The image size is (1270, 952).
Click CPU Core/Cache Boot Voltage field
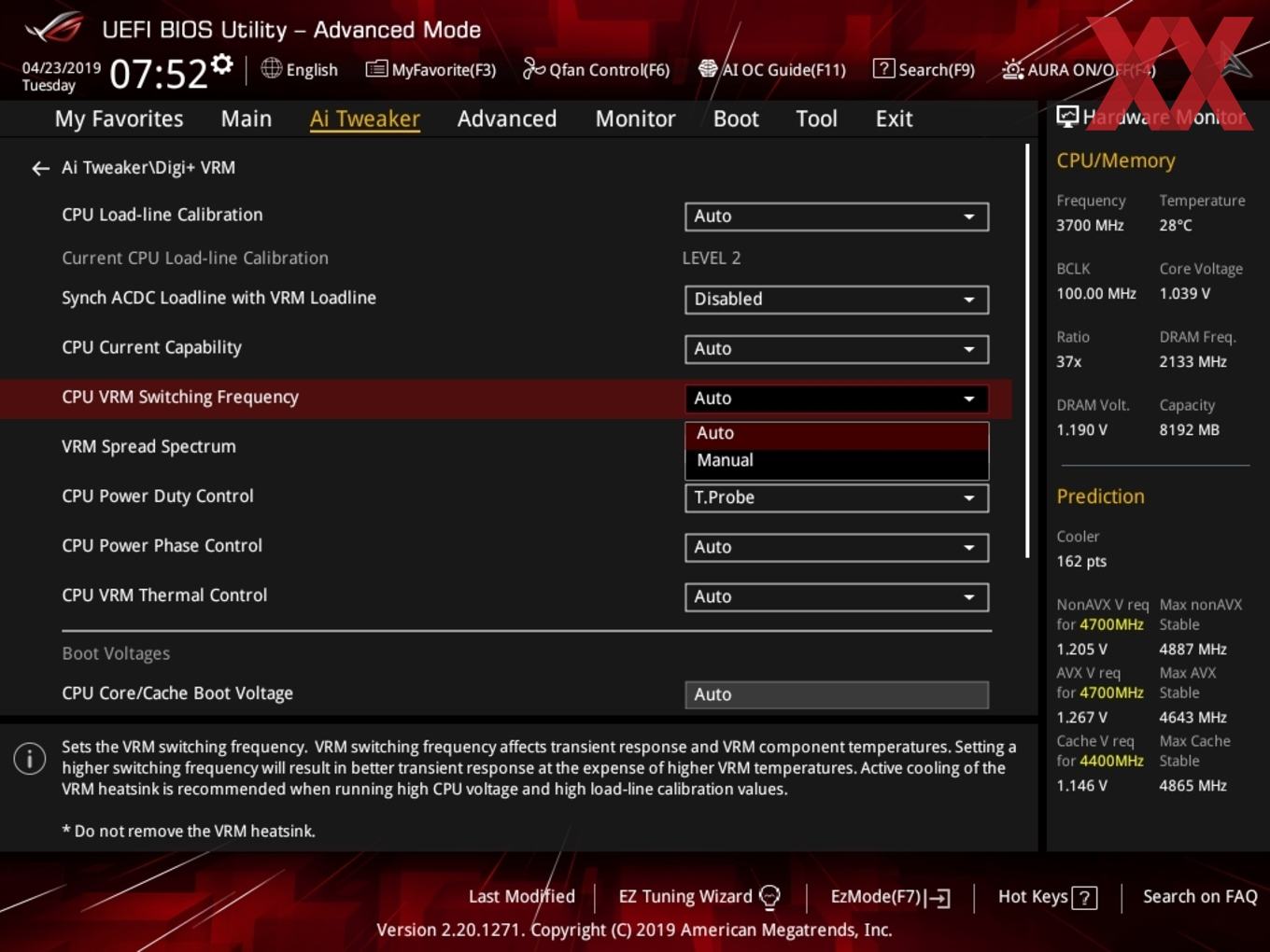tap(837, 694)
